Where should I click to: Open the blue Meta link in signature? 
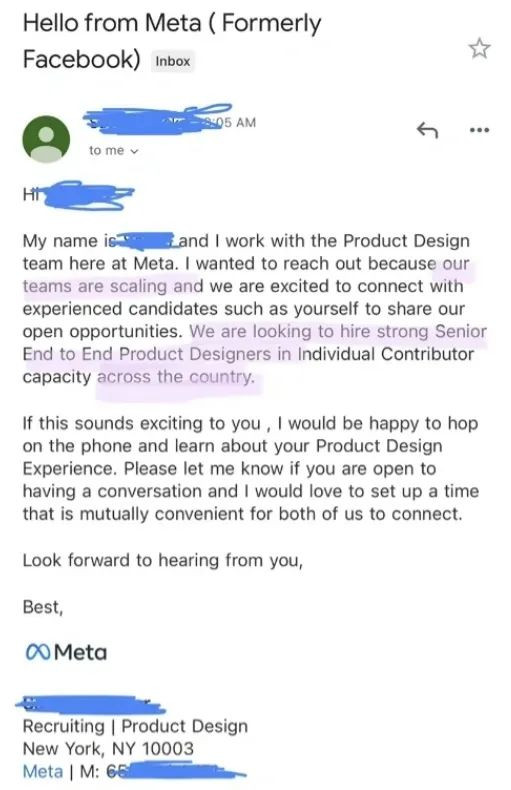[x=43, y=771]
